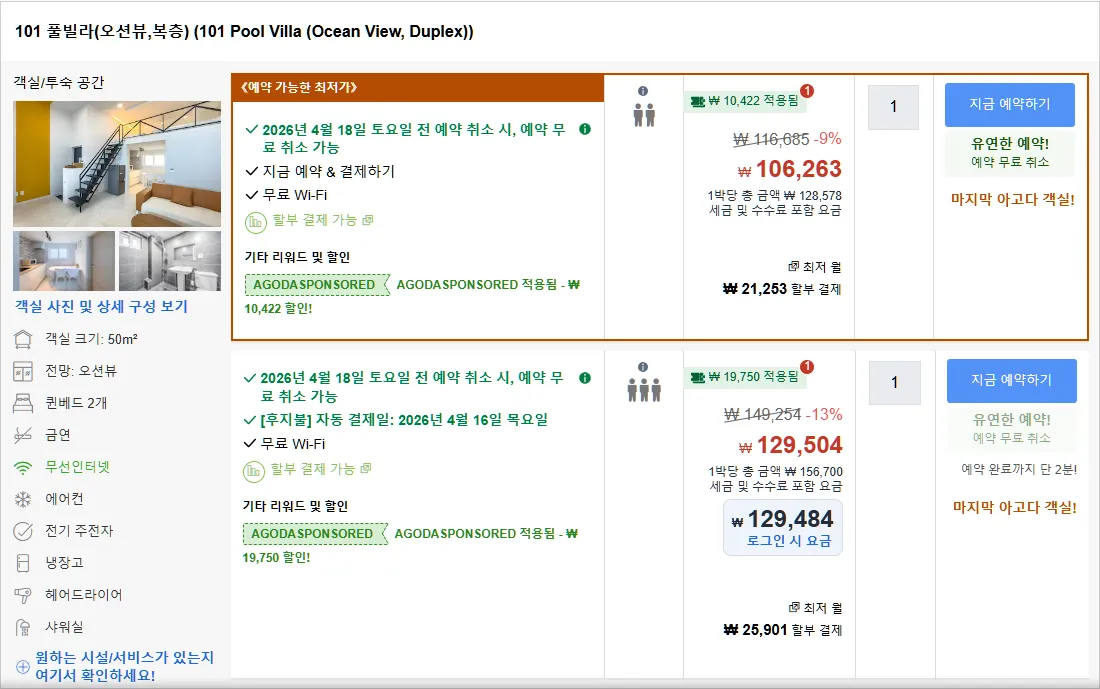Click the snowflake icon beside 에어컨
This screenshot has width=1100, height=689.
pos(23,500)
